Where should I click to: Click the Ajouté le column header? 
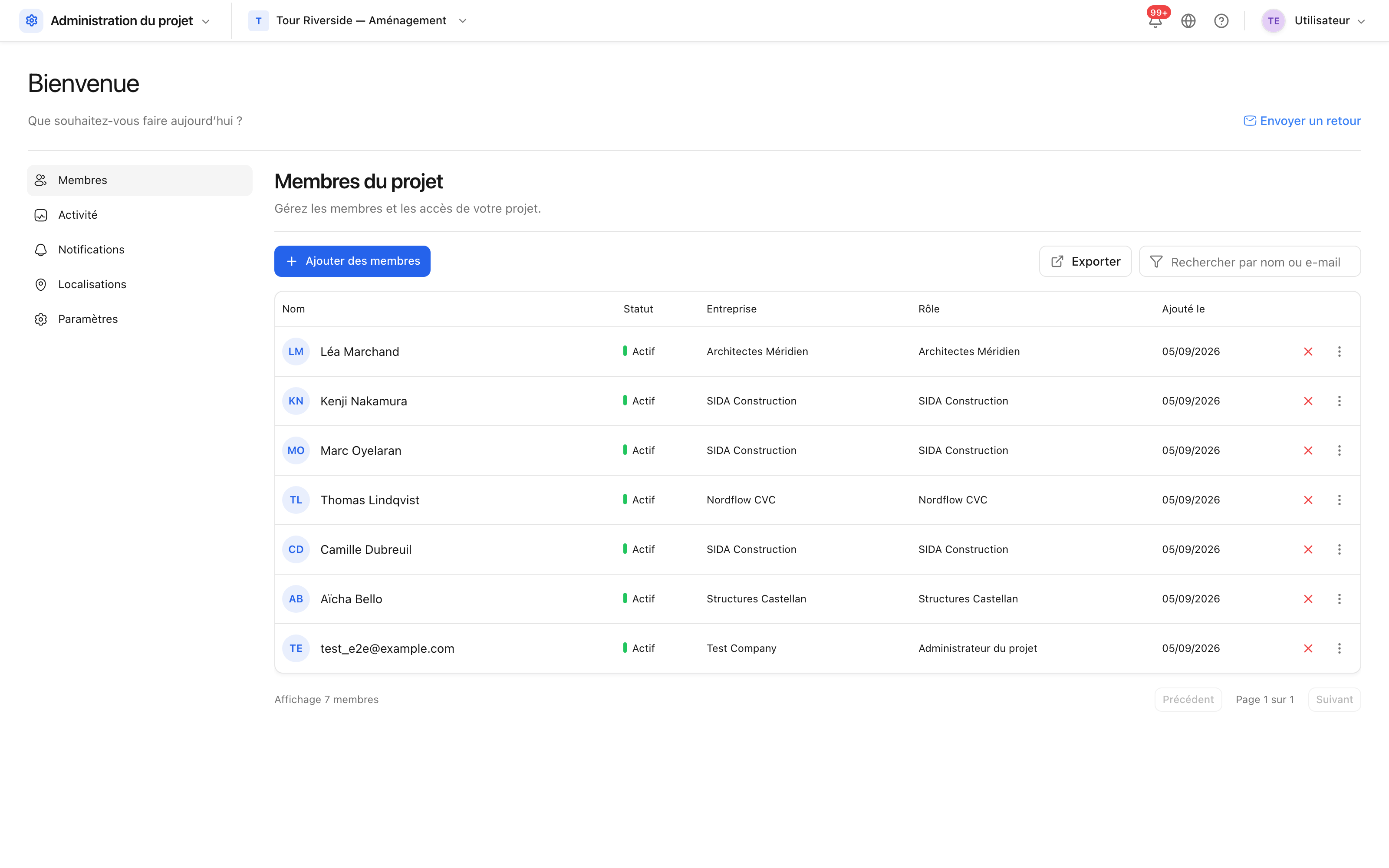pyautogui.click(x=1183, y=309)
